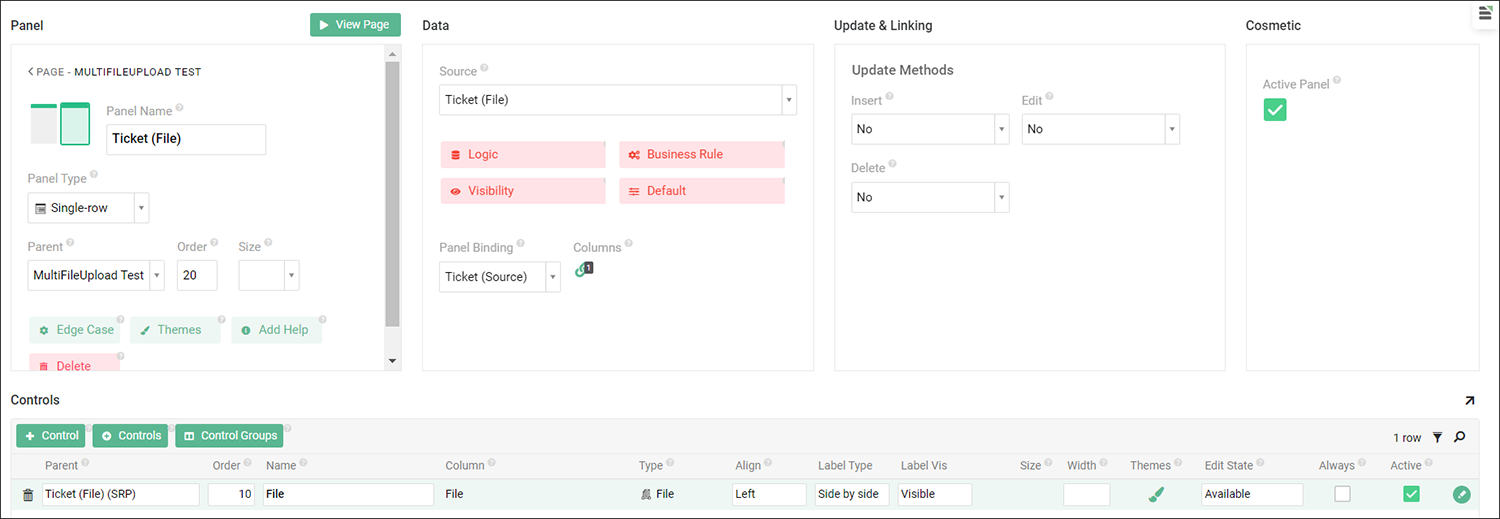Click the Label Vis field Visible
Image resolution: width=1500 pixels, height=519 pixels.
point(935,494)
